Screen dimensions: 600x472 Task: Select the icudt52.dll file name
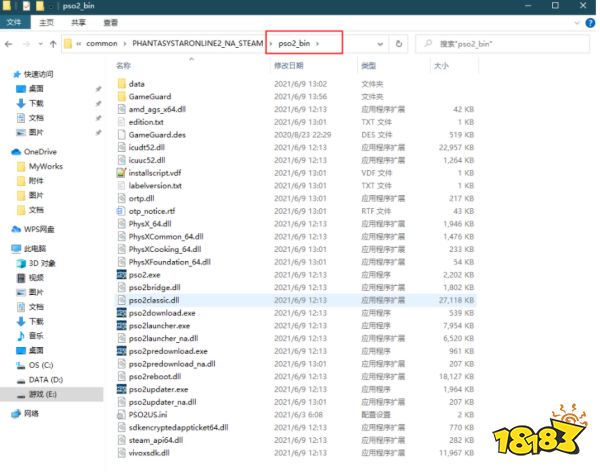147,147
